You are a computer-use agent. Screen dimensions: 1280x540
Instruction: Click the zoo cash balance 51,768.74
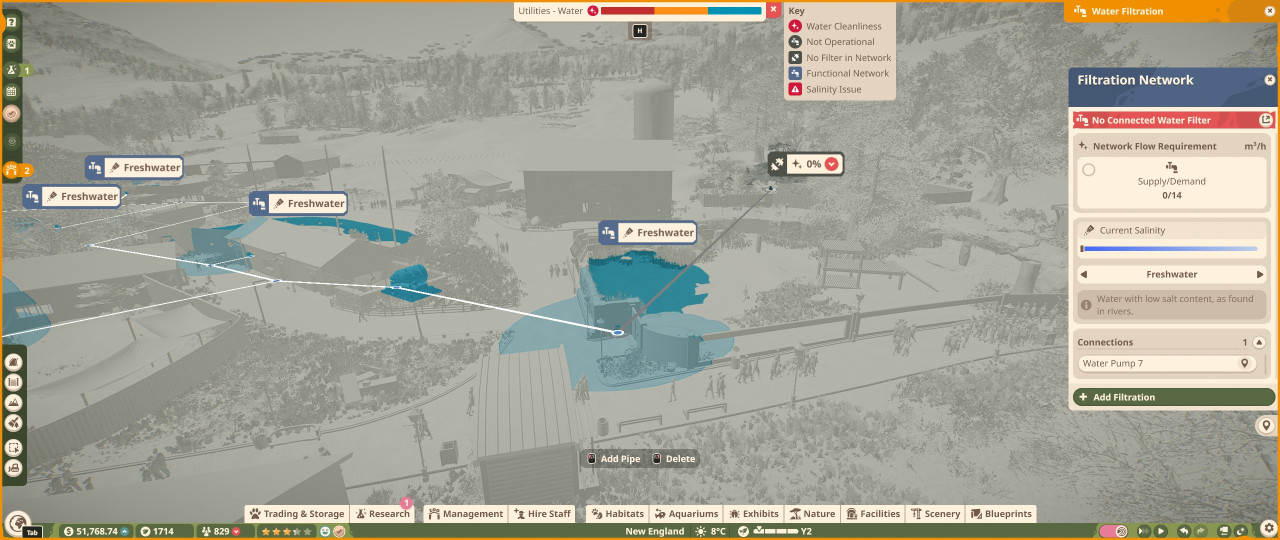96,531
